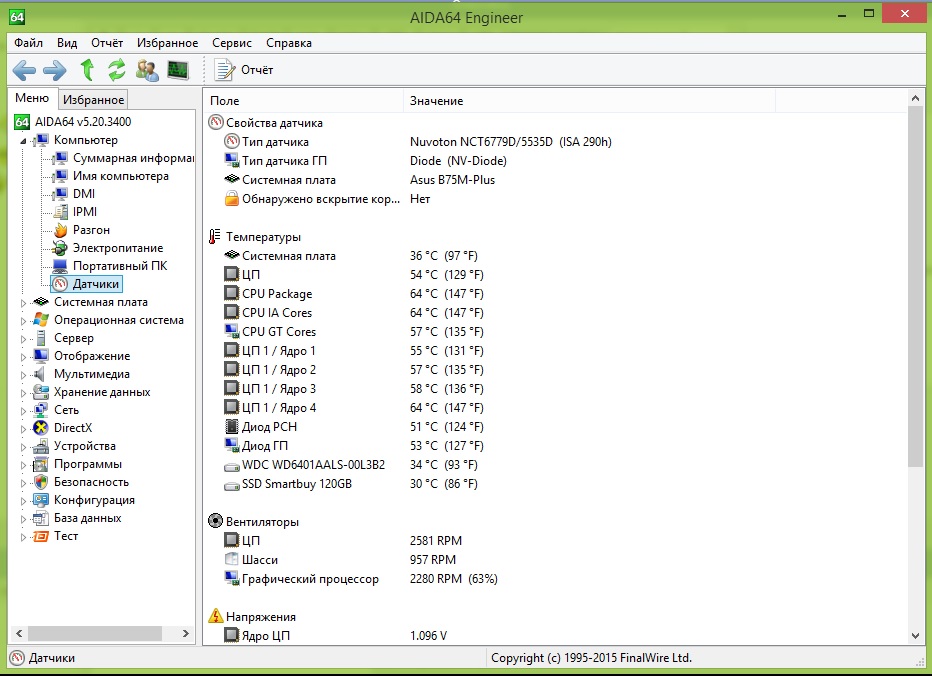
Task: Expand the Устройства tree node
Action: 23,447
